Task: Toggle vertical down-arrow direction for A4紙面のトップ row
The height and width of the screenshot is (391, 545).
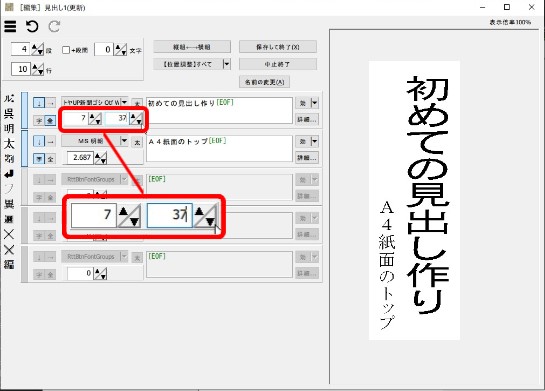Action: [x=39, y=141]
